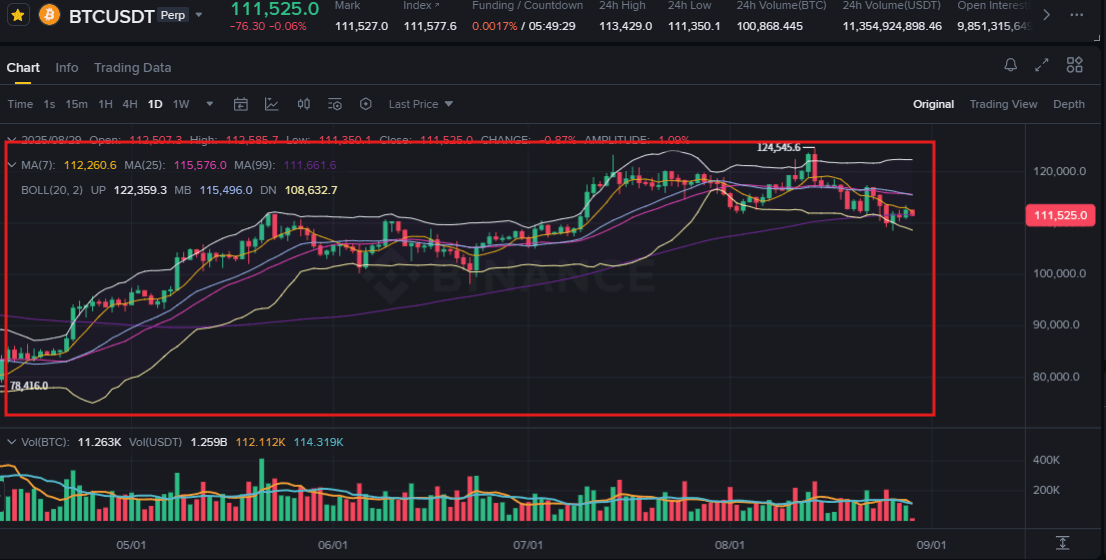
Task: Click the next arrow in ticker stats bar
Action: click(1047, 15)
